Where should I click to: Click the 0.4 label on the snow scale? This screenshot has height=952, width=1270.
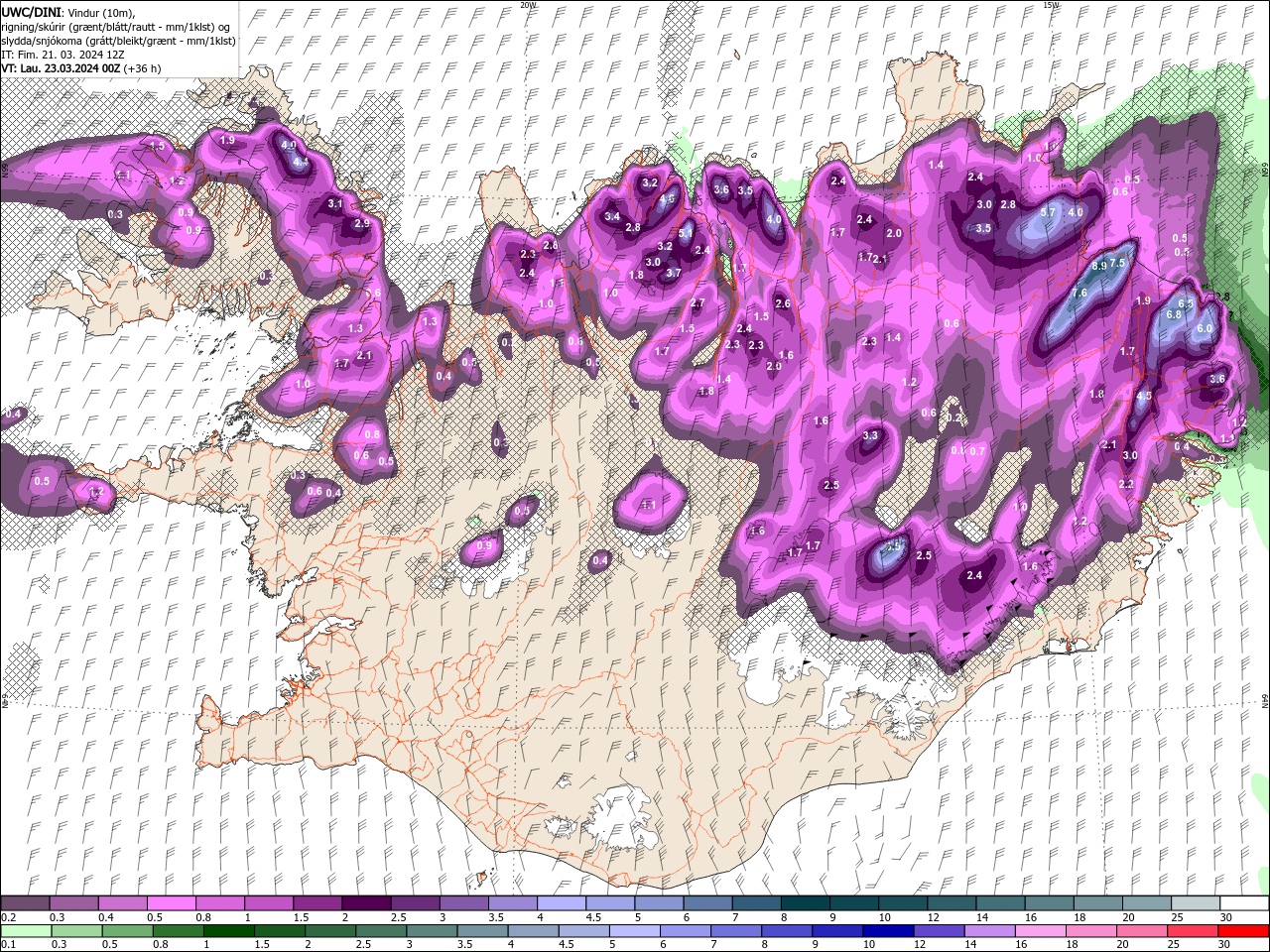[106, 917]
